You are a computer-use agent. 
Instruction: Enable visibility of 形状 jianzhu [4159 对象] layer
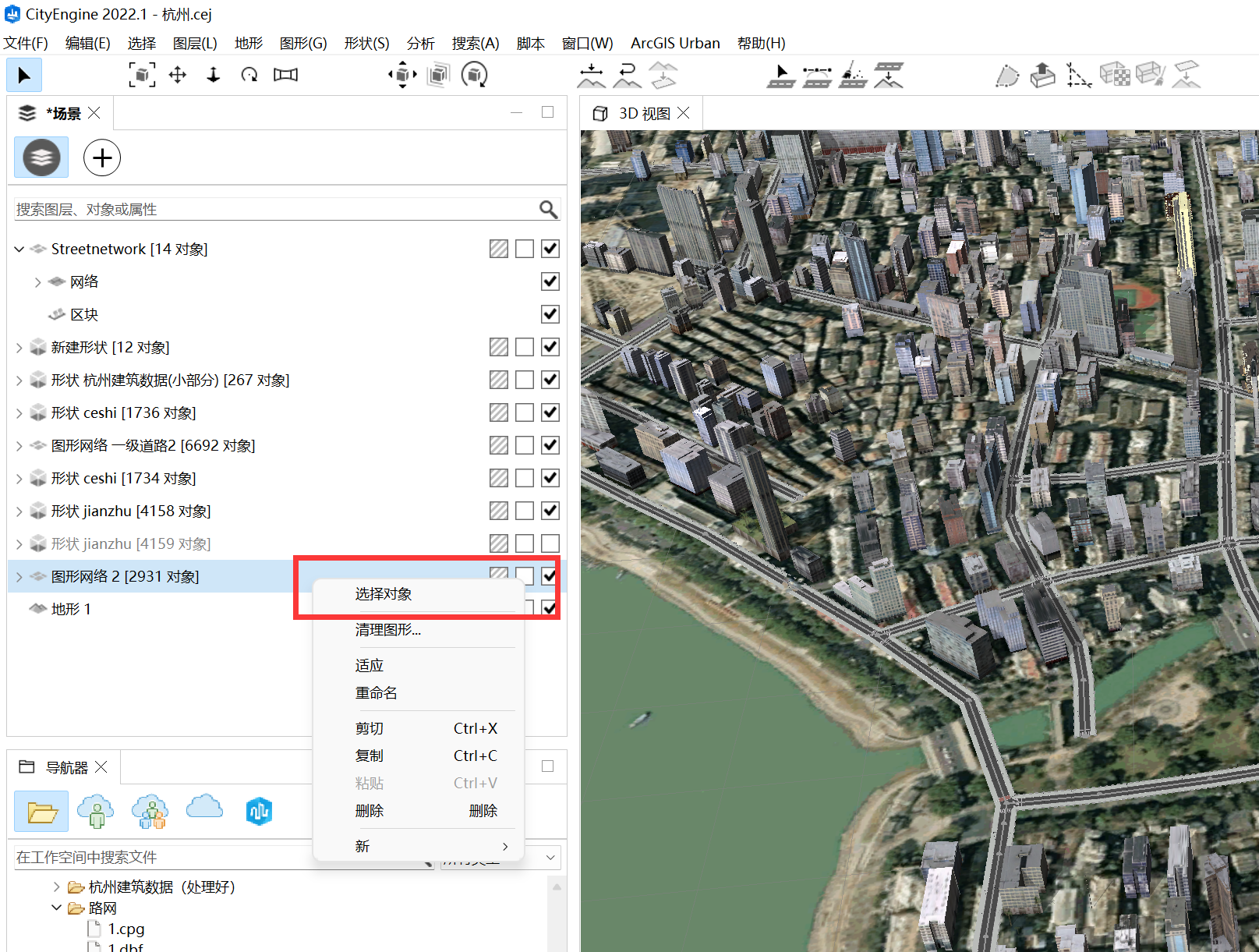(x=550, y=543)
